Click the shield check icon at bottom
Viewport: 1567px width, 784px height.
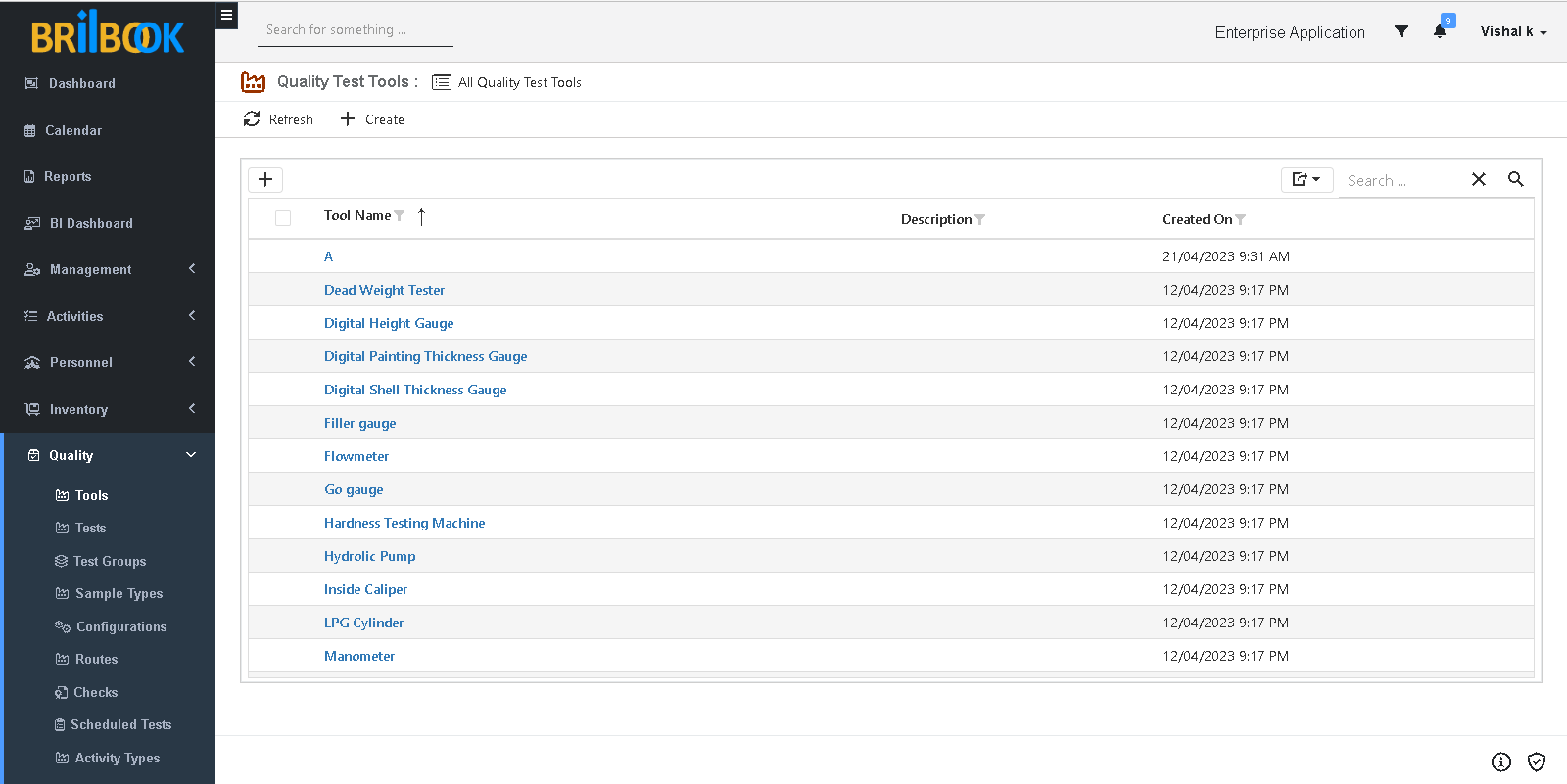tap(1537, 761)
